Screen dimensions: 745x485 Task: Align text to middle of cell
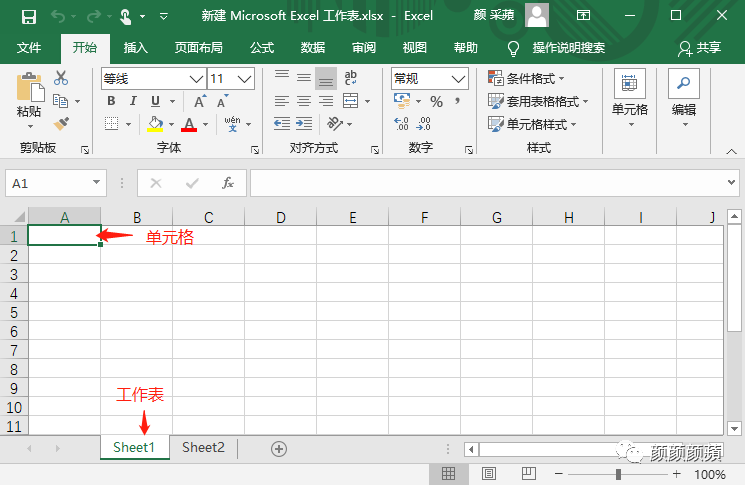[x=304, y=78]
